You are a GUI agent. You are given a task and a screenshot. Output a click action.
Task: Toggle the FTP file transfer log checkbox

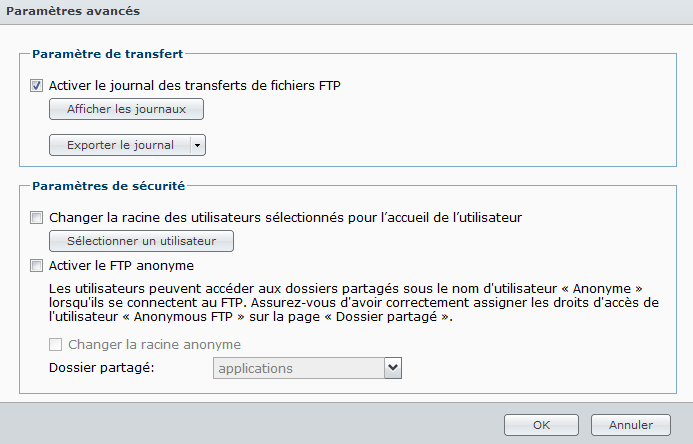pos(37,85)
